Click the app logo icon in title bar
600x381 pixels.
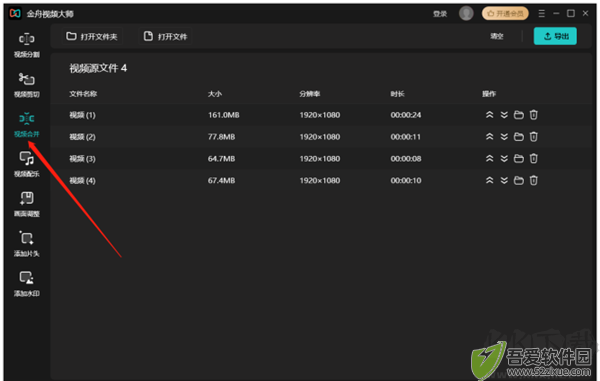click(x=15, y=13)
